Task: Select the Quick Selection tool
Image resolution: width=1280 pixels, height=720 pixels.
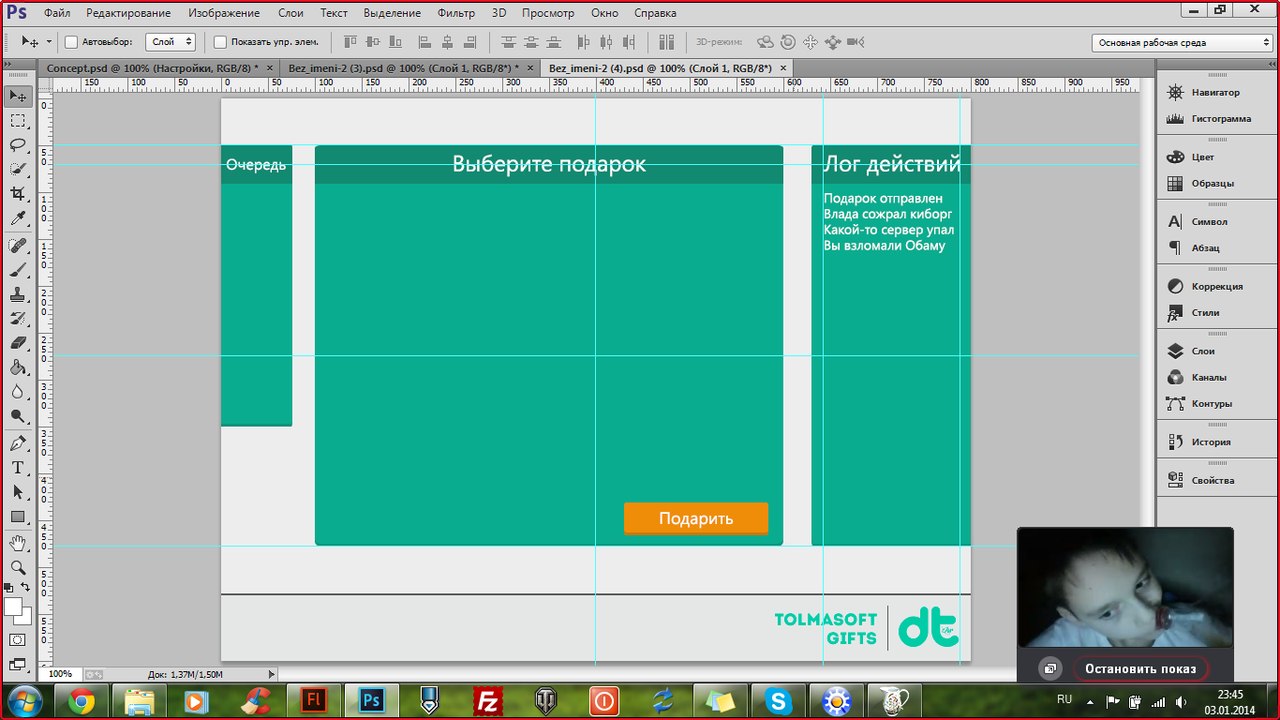Action: pyautogui.click(x=18, y=170)
